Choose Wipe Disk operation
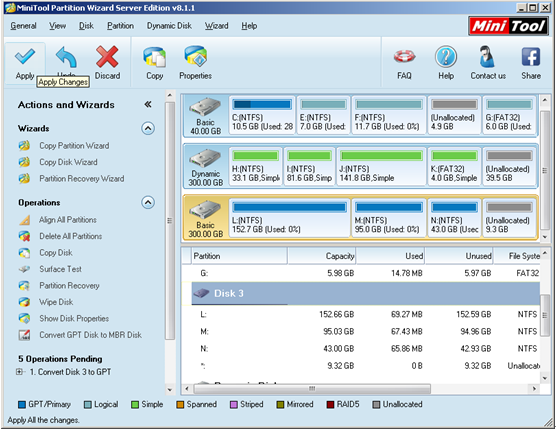Viewport: 556px width, 429px height. pos(56,302)
